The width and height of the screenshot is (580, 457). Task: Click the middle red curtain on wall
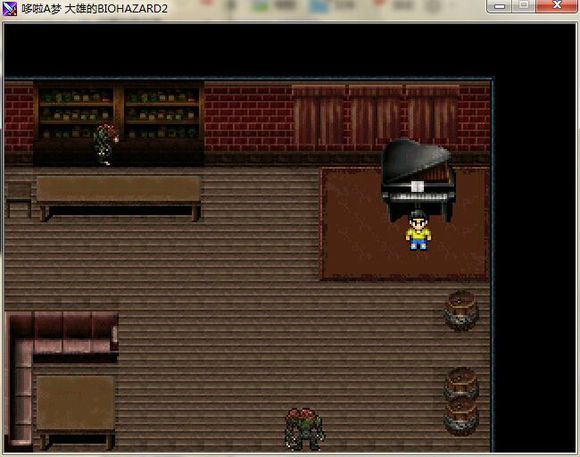376,115
